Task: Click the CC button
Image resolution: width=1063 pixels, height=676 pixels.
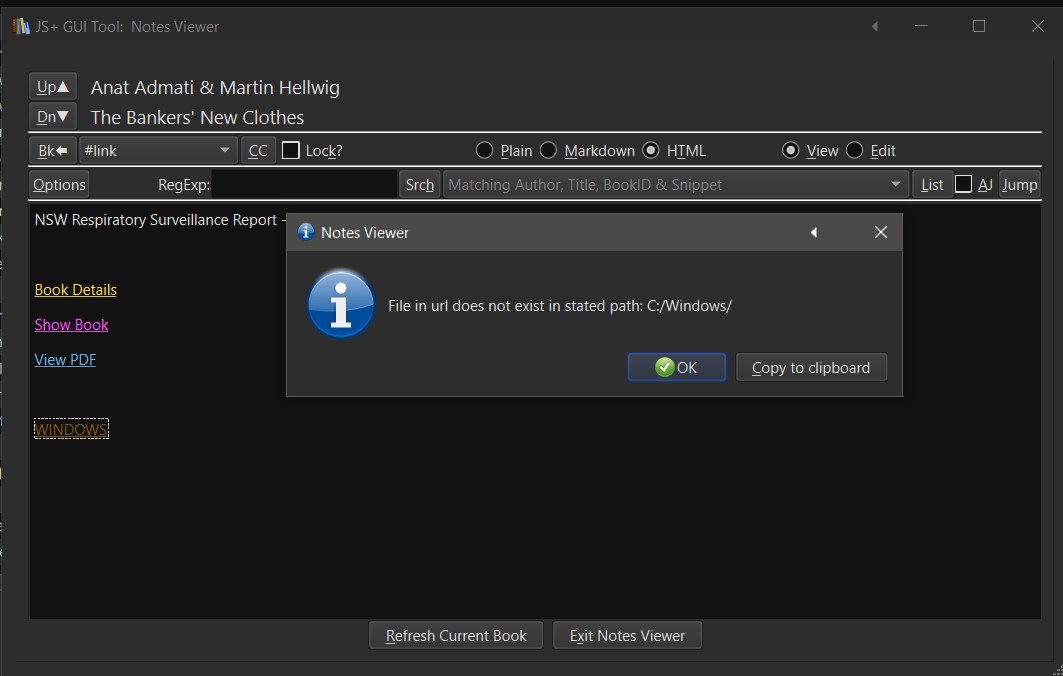Action: pyautogui.click(x=258, y=151)
